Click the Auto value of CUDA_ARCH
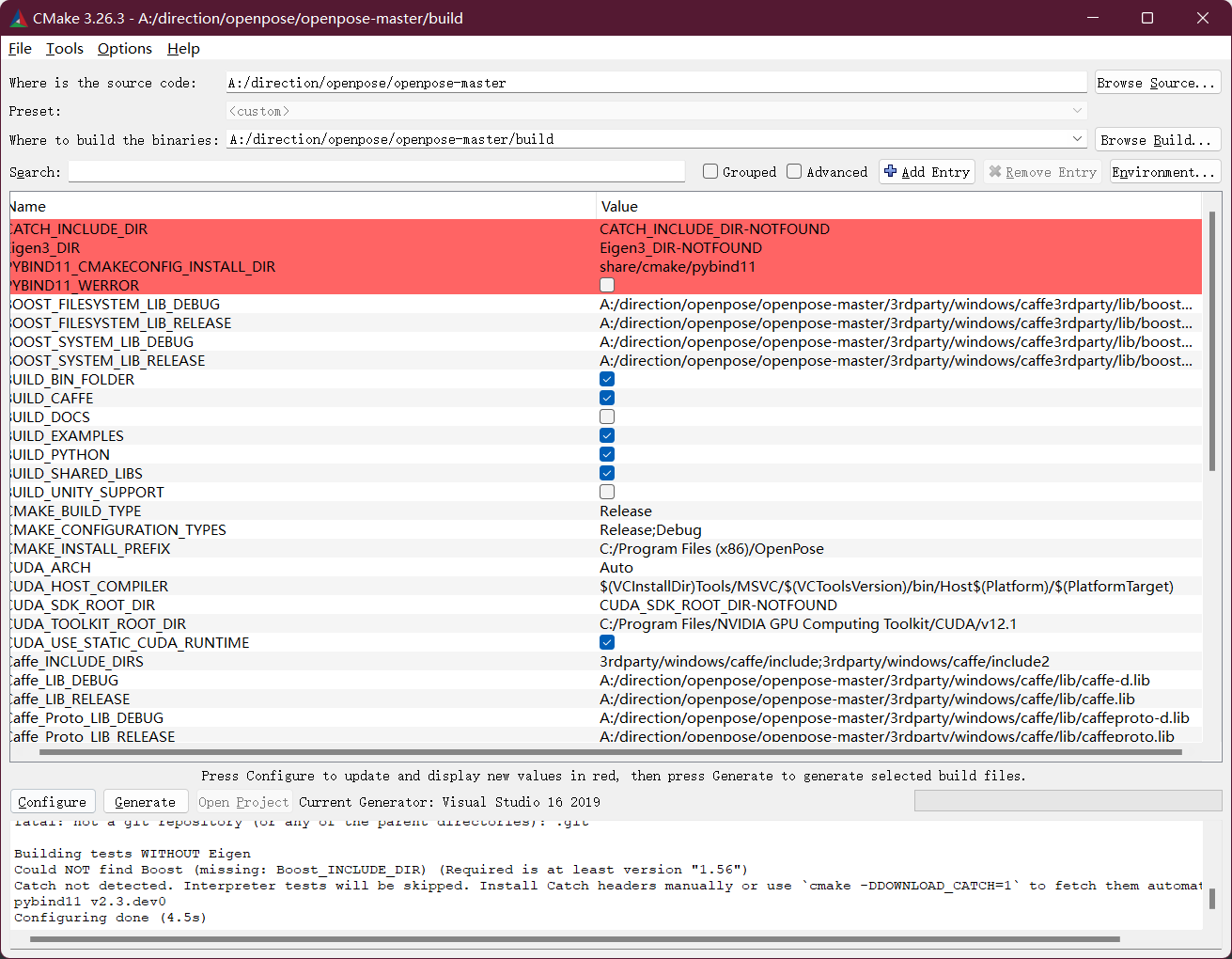Viewport: 1232px width, 959px height. coord(616,567)
